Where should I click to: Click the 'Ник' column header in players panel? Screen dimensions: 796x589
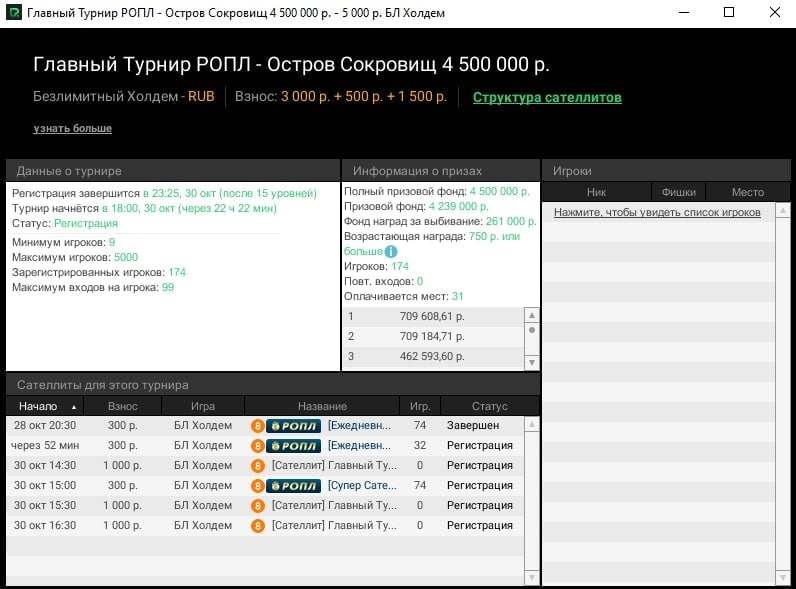click(596, 192)
